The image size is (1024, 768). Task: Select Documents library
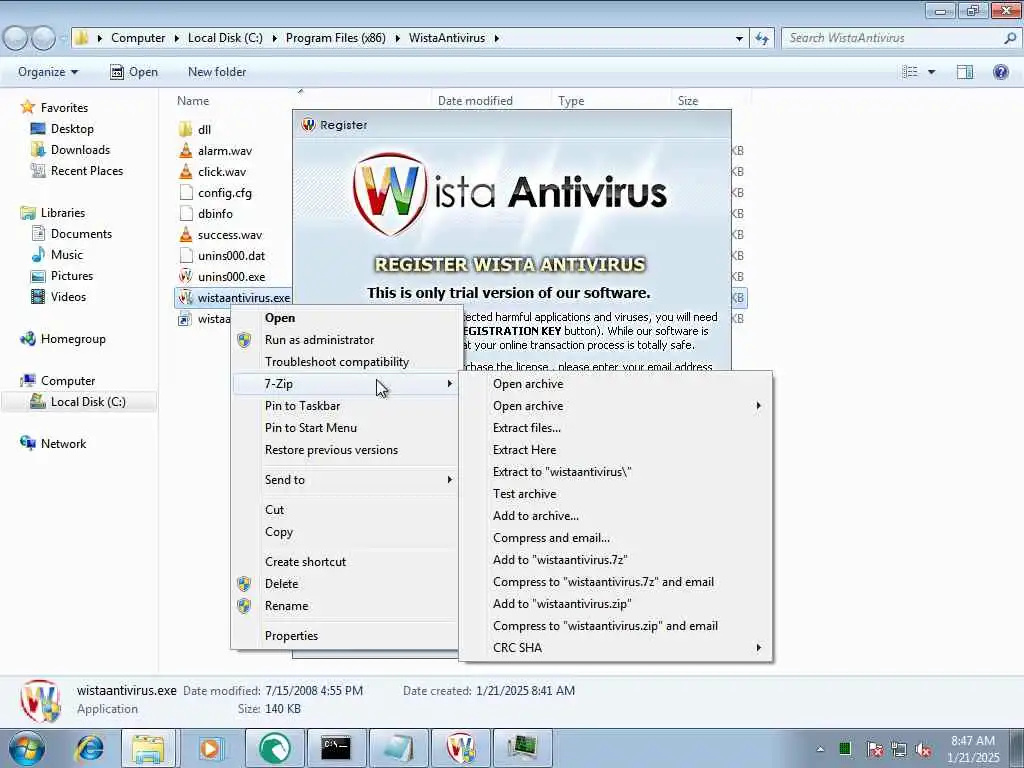pos(81,234)
